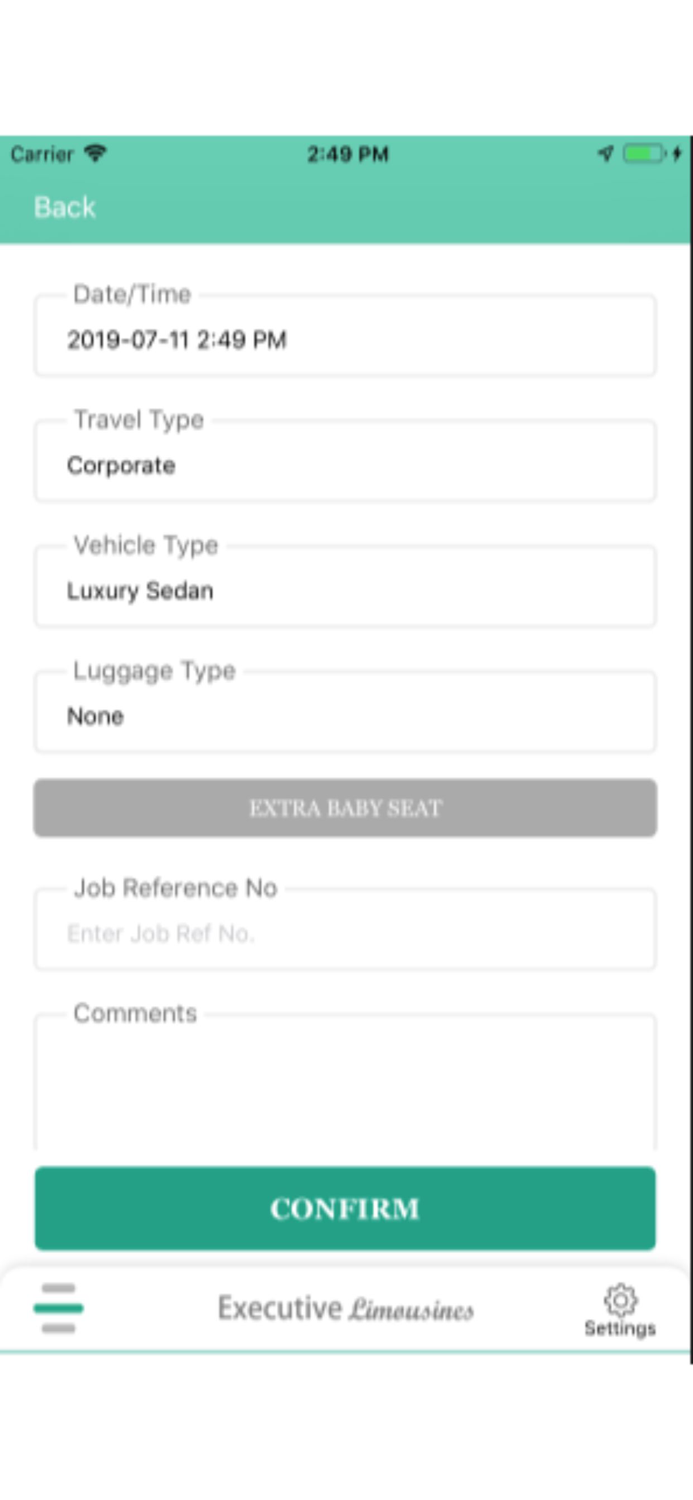Tap the Executive Limousines logo

tap(346, 1308)
